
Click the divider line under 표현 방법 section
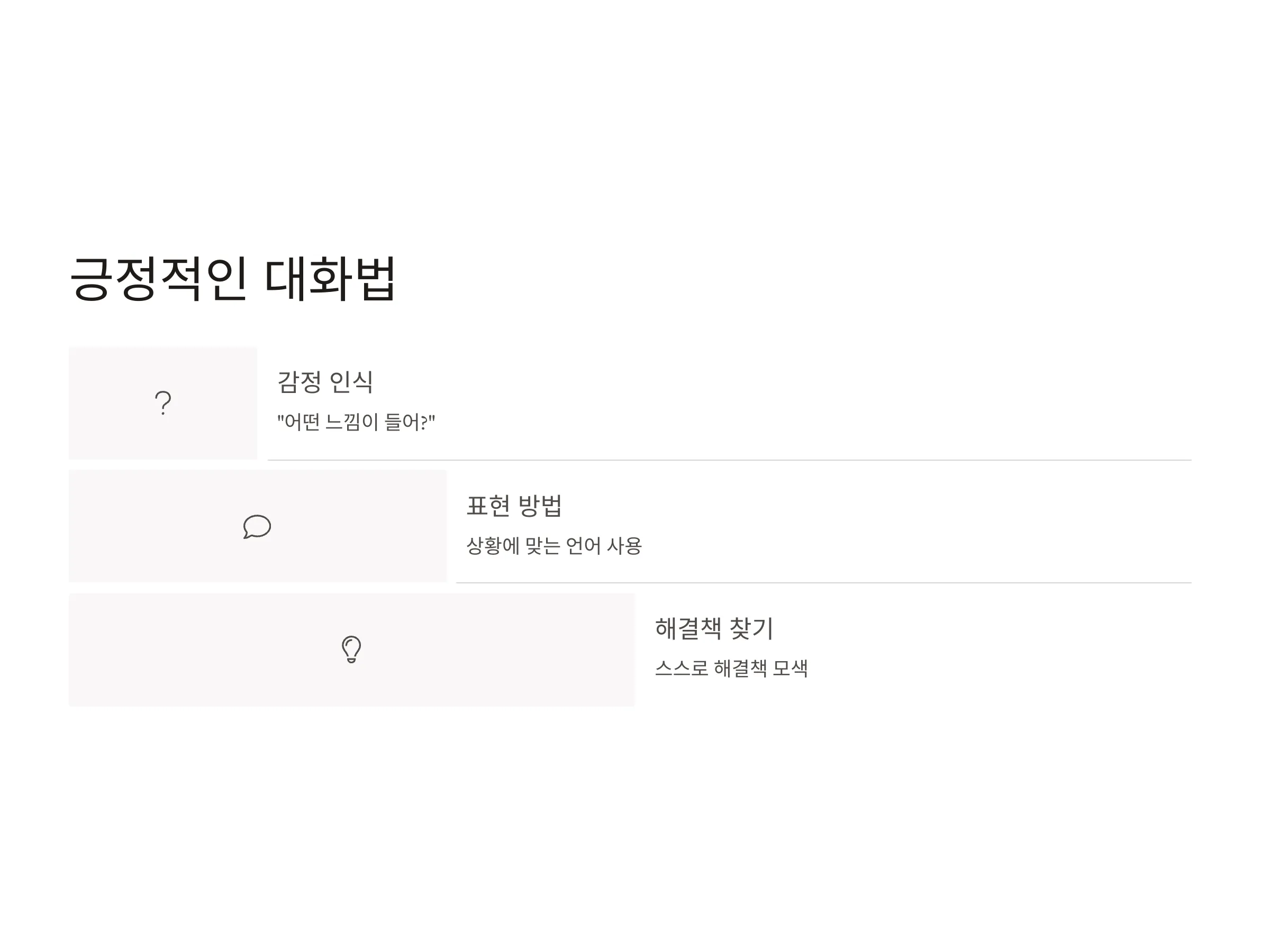pyautogui.click(x=824, y=583)
